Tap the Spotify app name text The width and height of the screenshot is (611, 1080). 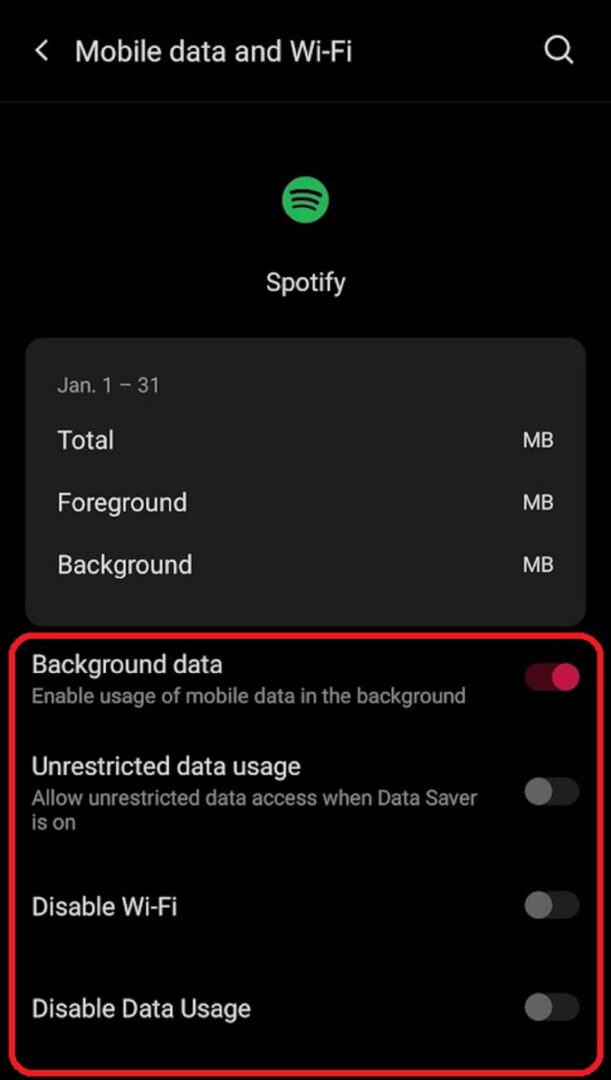click(305, 282)
